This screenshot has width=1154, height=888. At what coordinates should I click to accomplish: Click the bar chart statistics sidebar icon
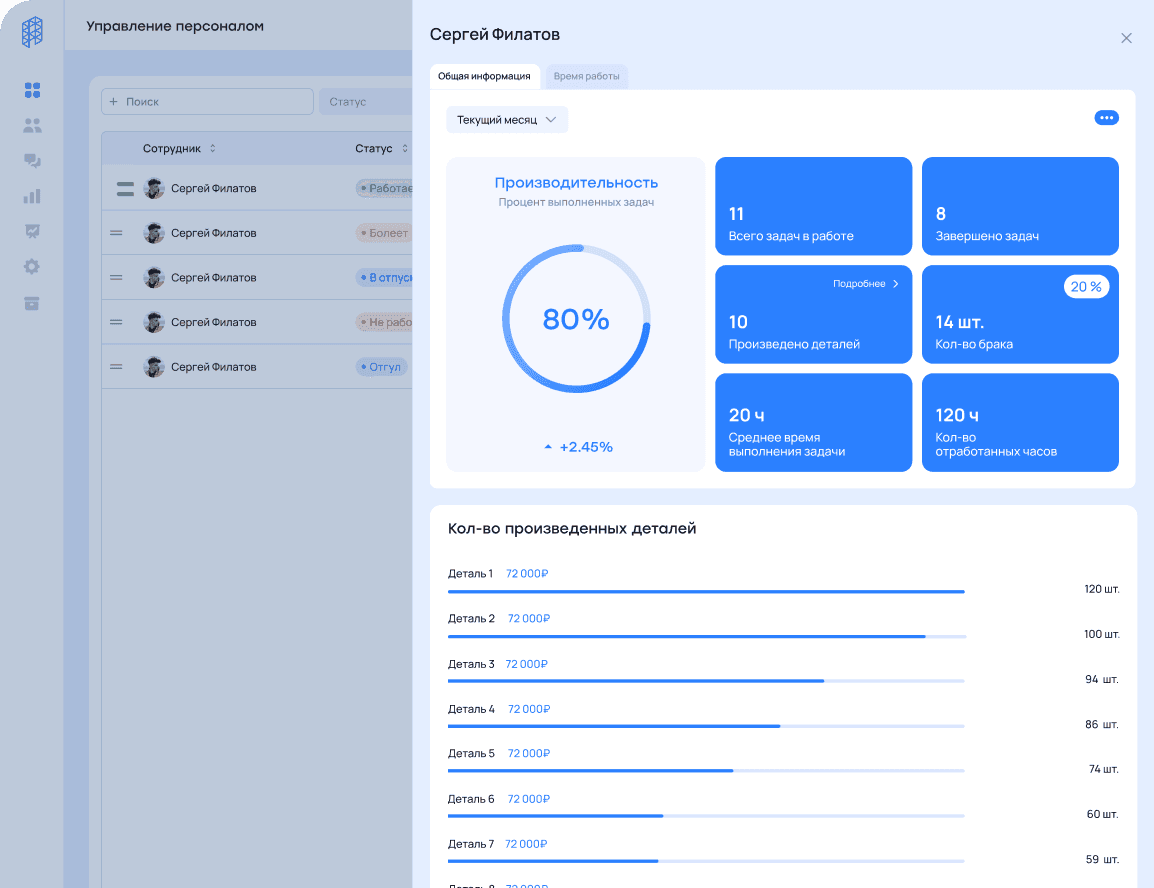(x=32, y=196)
